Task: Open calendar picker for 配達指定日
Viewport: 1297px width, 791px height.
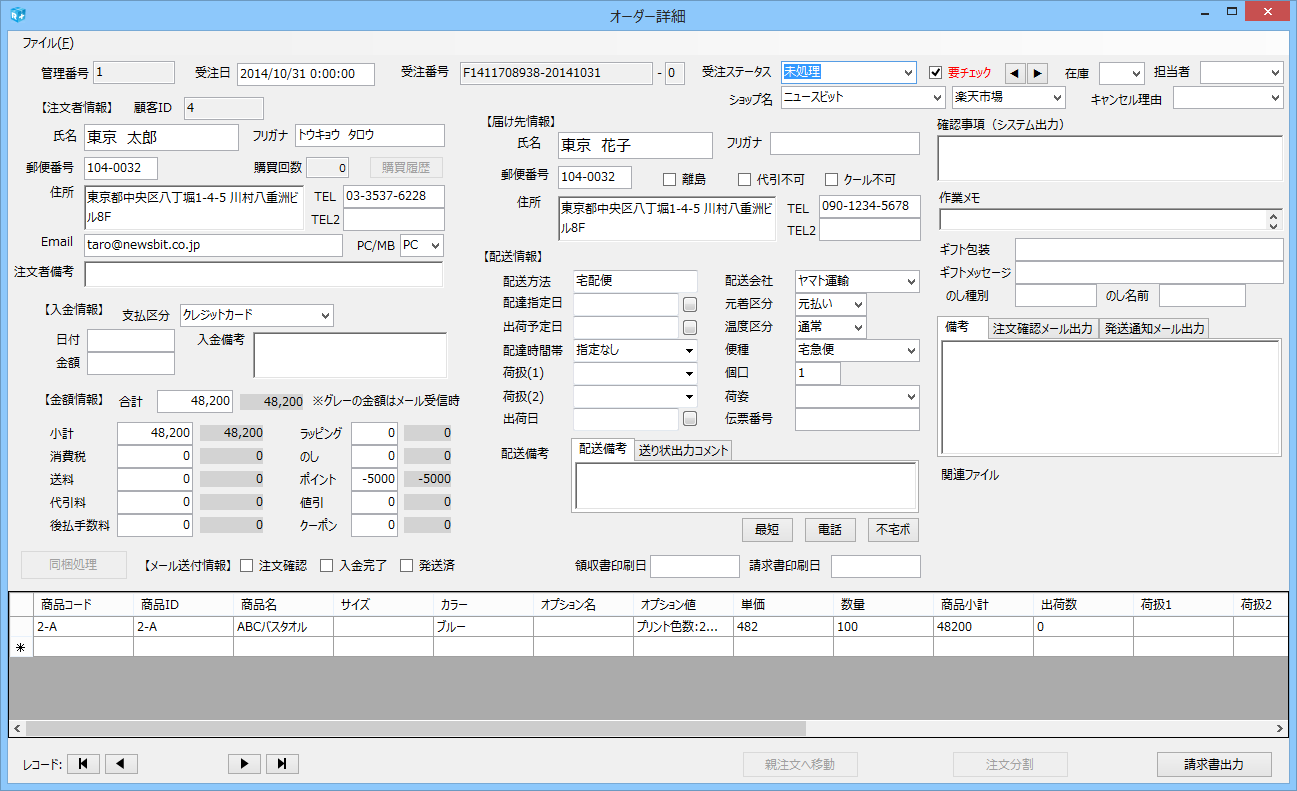Action: tap(690, 304)
